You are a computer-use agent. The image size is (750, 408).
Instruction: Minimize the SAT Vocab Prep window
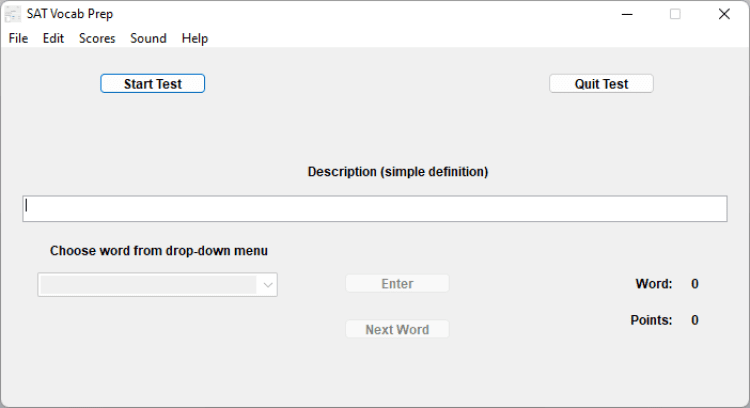627,14
